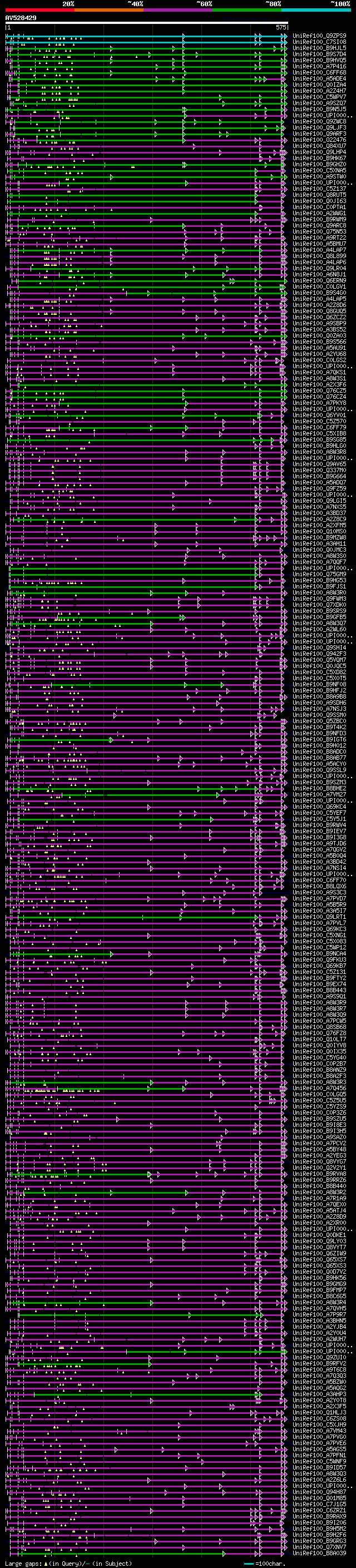Viewport: 356px width, 1568px height.
Task: Select the UniRef100_A2YU68 label
Action: (319, 354)
